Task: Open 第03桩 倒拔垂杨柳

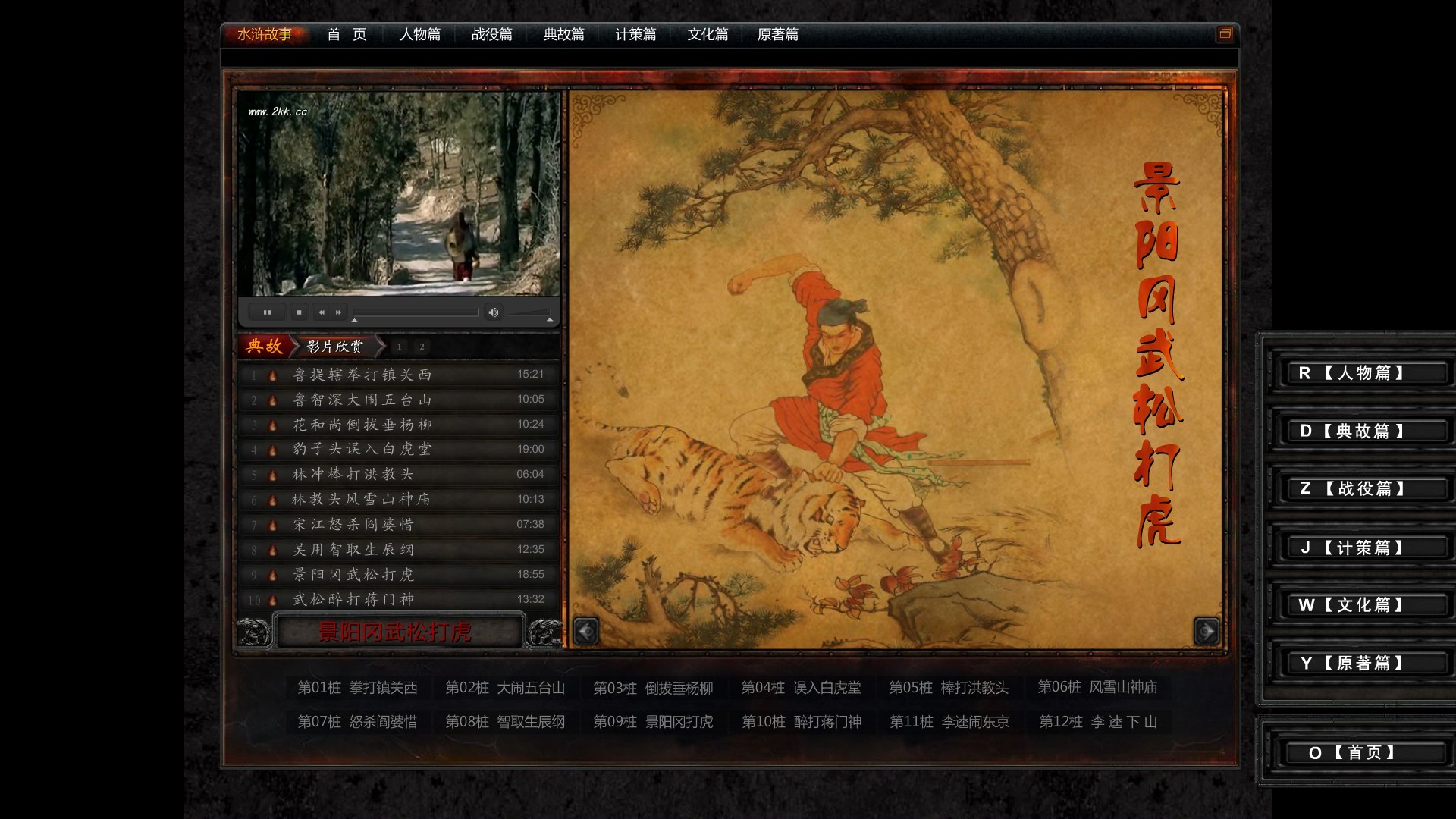Action: [x=653, y=688]
